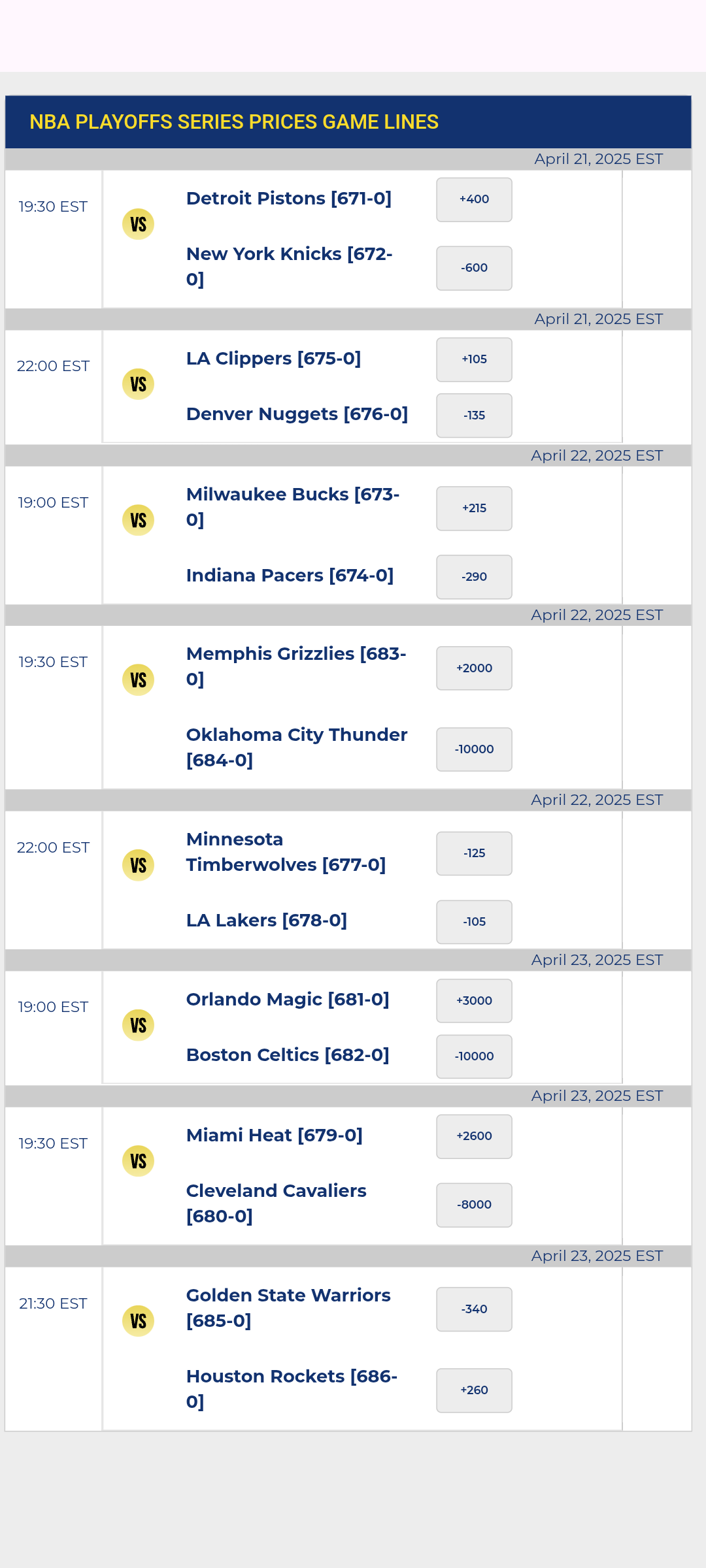Click the VS icon for Warriors-Rockets matchup

pos(138,1321)
